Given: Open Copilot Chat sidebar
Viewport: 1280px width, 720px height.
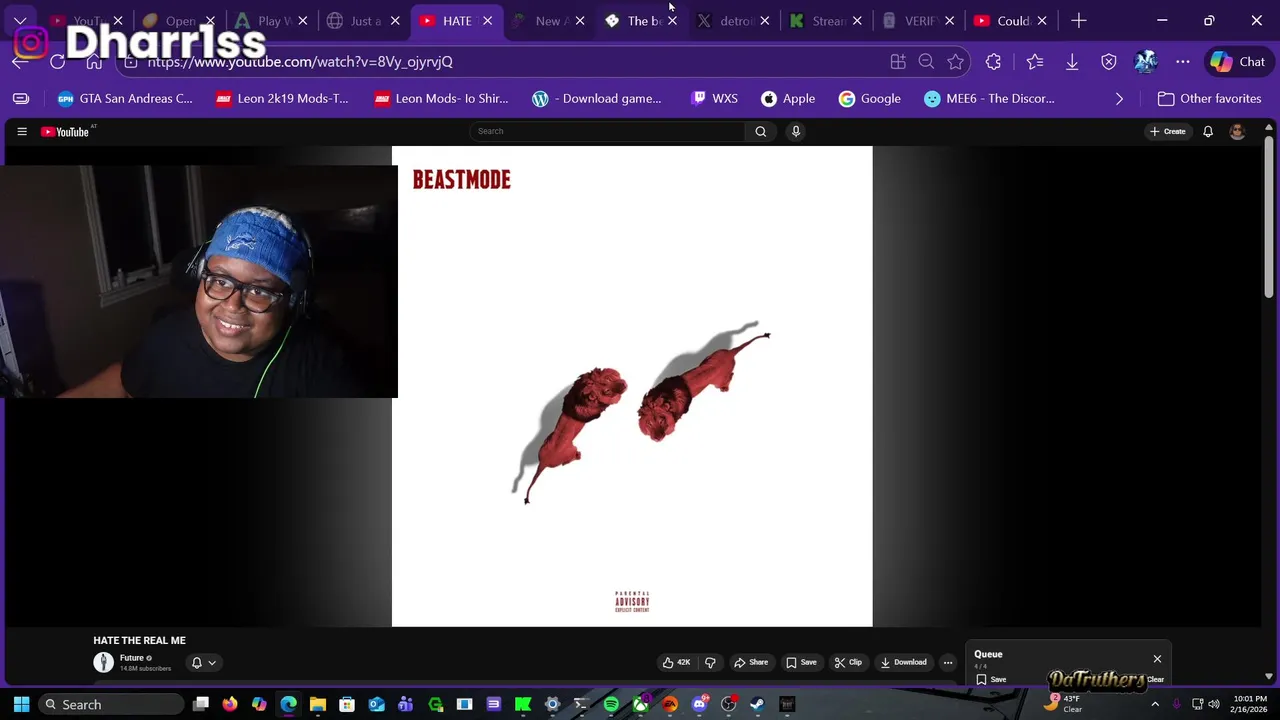Looking at the screenshot, I should pos(1238,62).
